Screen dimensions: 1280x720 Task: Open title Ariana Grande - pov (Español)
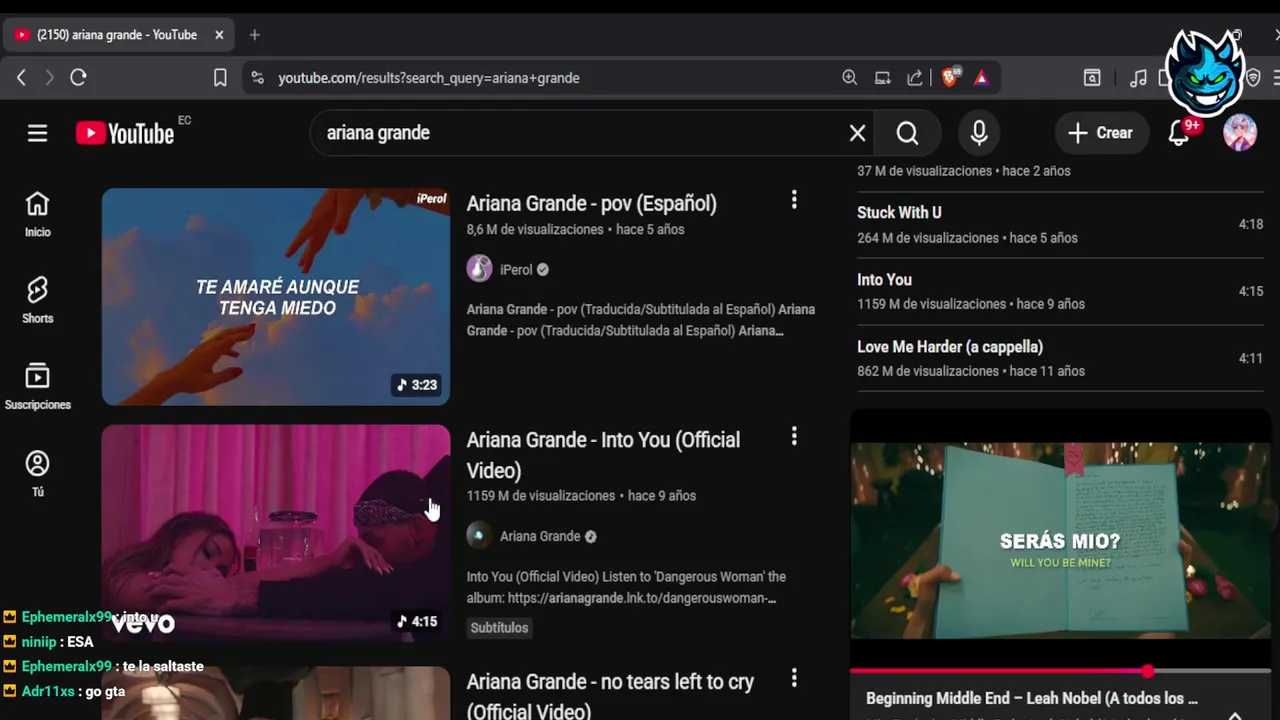(x=591, y=203)
